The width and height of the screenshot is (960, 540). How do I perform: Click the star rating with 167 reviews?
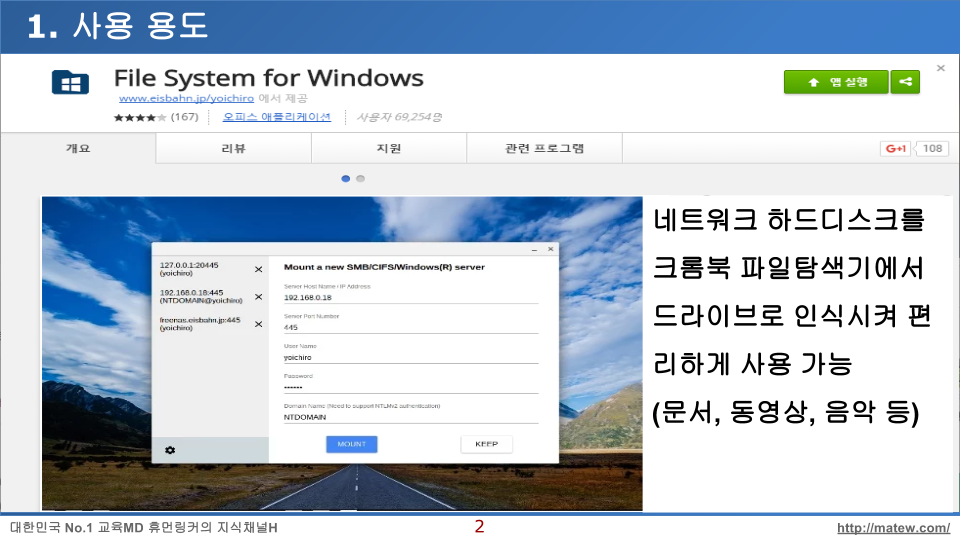[x=156, y=117]
